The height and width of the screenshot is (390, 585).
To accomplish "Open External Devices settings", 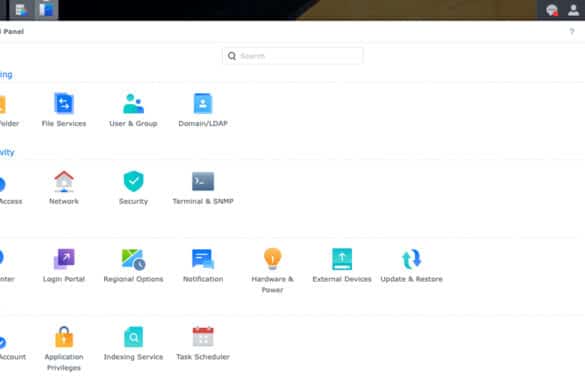I will click(342, 265).
